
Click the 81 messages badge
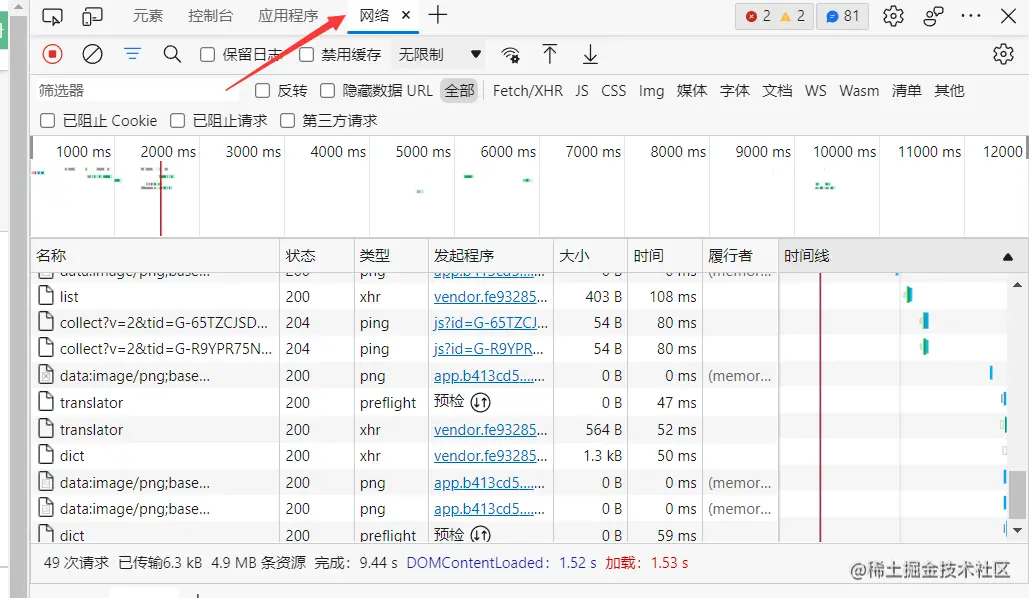click(x=843, y=16)
